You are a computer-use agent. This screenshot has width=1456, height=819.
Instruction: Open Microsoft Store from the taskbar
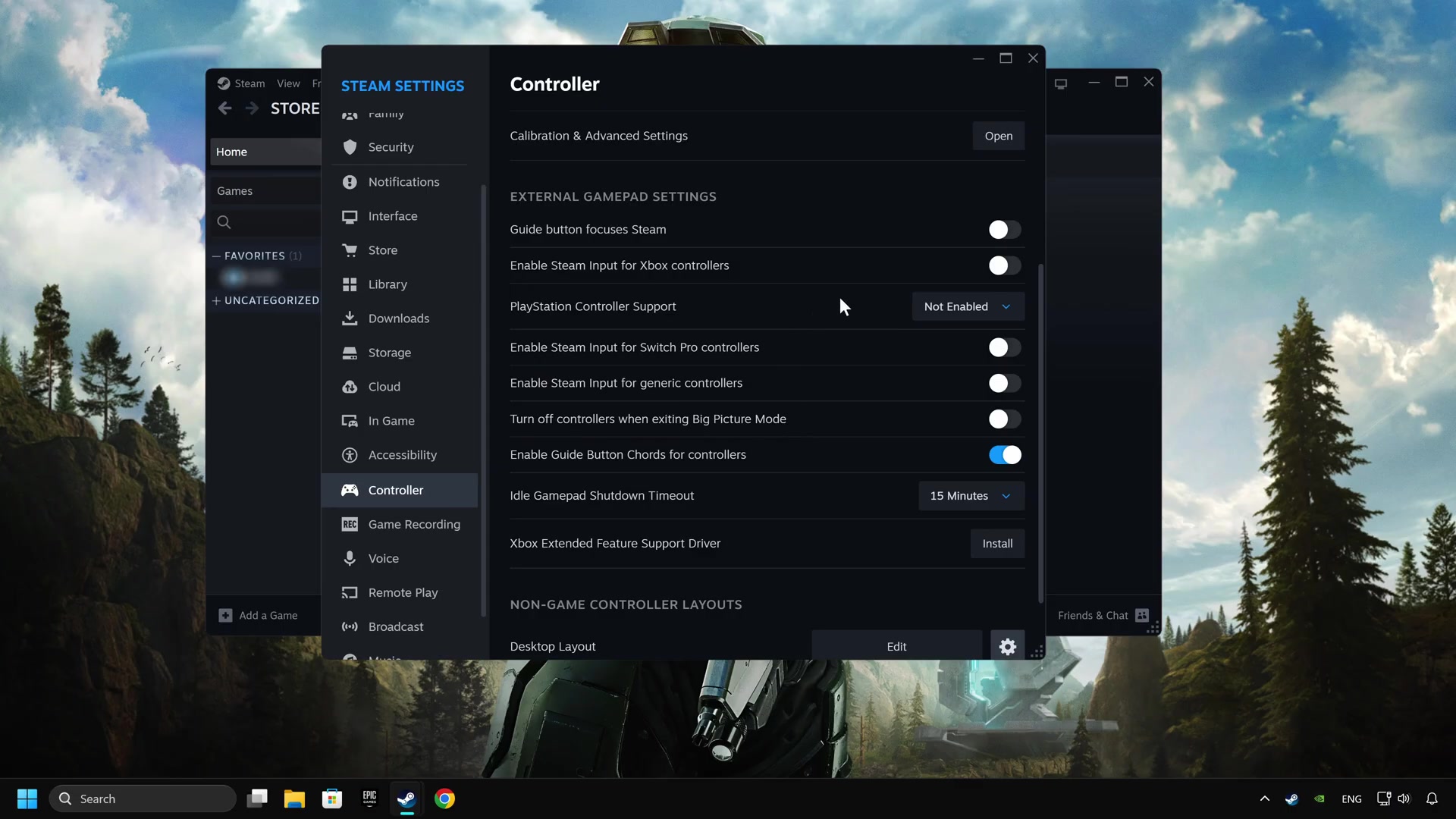[331, 799]
